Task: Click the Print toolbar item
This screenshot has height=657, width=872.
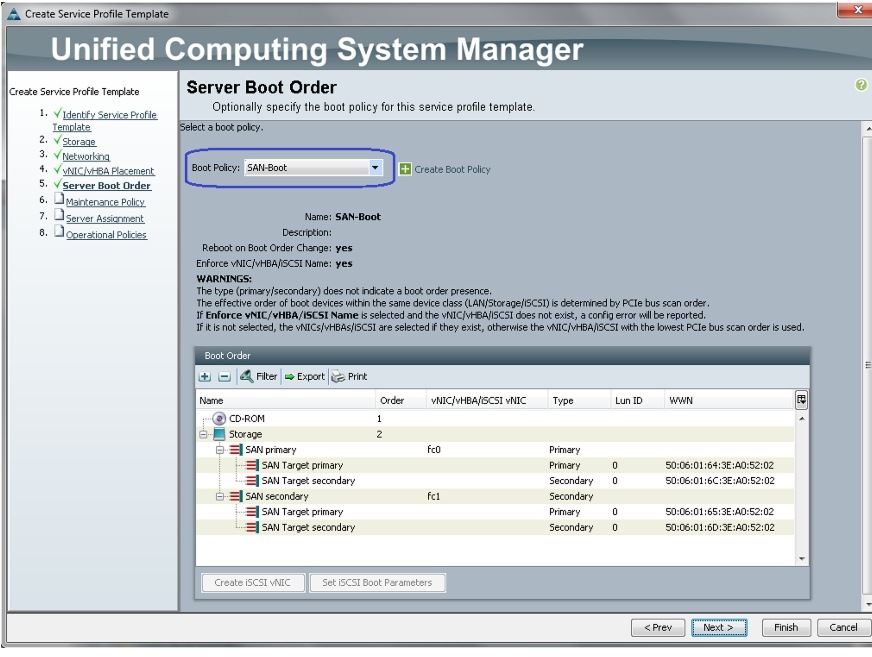Action: pos(349,377)
